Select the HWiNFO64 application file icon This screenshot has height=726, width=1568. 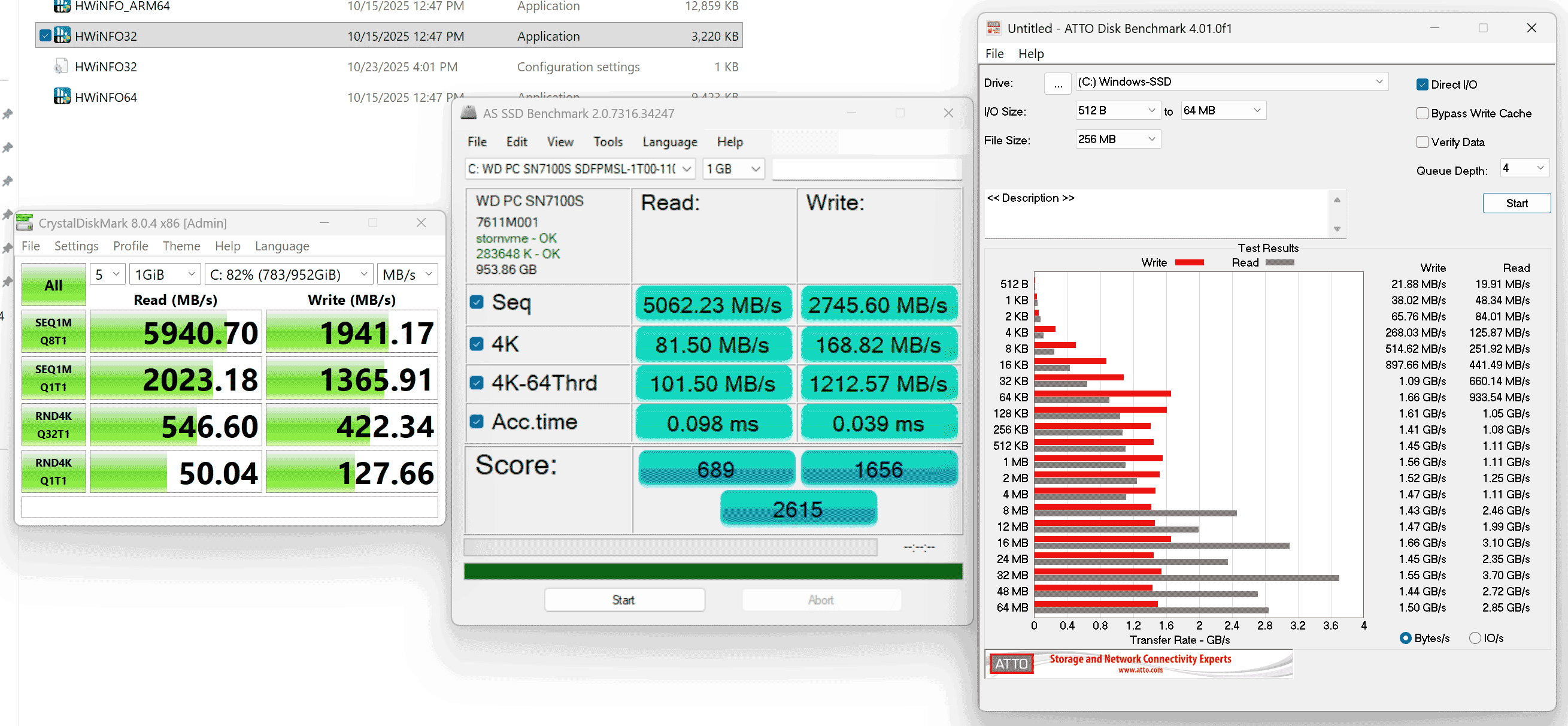coord(62,97)
